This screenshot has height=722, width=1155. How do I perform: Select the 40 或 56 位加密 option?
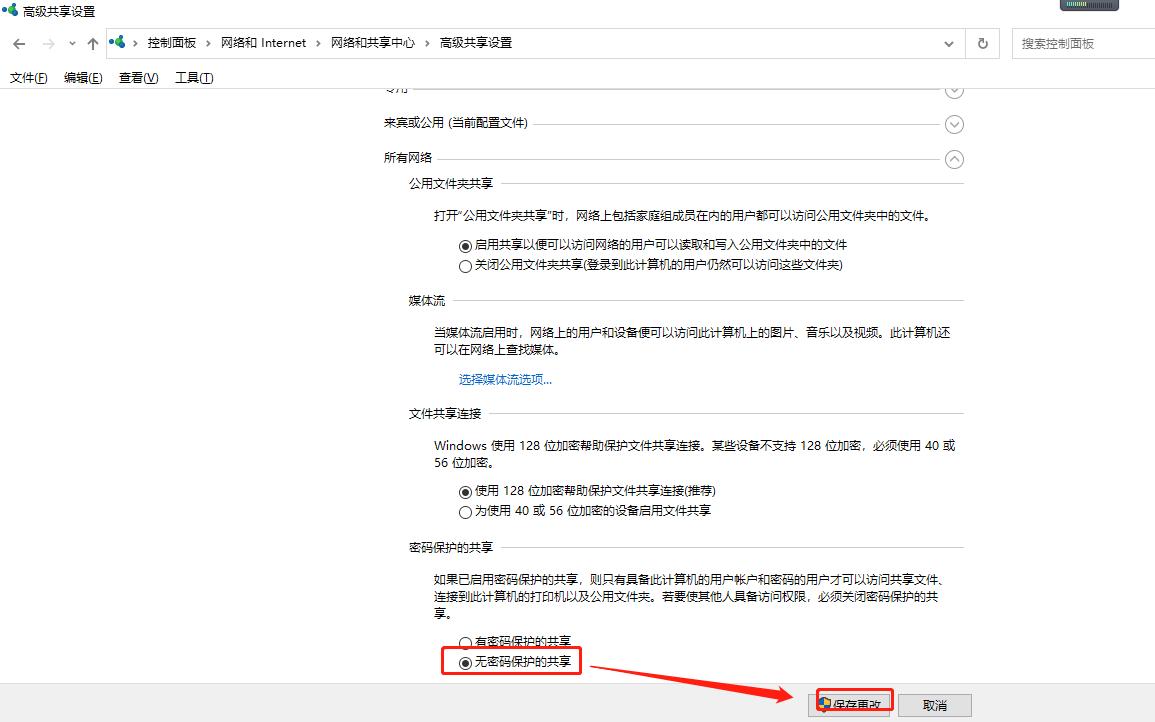coord(465,511)
